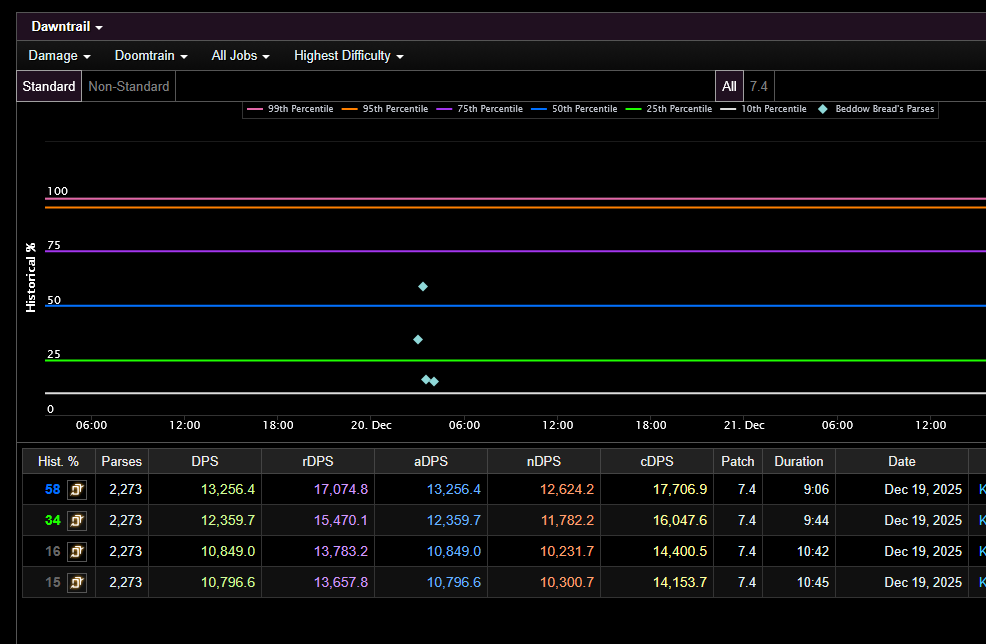This screenshot has width=986, height=644.
Task: Open gear icon in the 34 percentile row
Action: 77,520
